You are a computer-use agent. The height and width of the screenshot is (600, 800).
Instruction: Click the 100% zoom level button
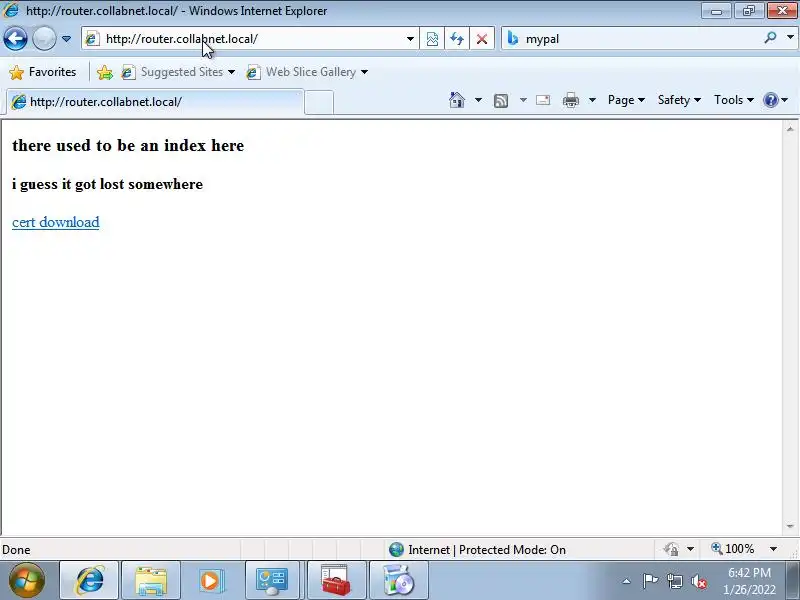[x=733, y=549]
